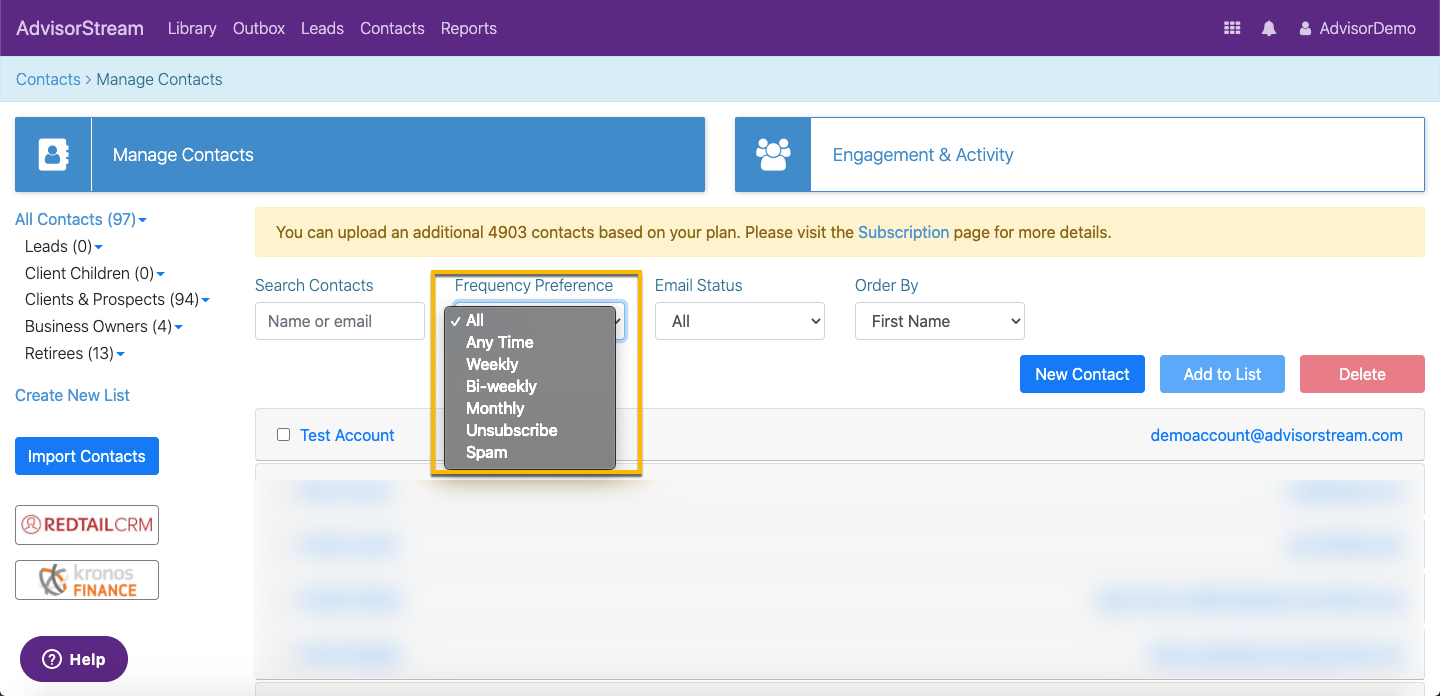Open the Email Status dropdown
This screenshot has height=696, width=1440.
740,321
